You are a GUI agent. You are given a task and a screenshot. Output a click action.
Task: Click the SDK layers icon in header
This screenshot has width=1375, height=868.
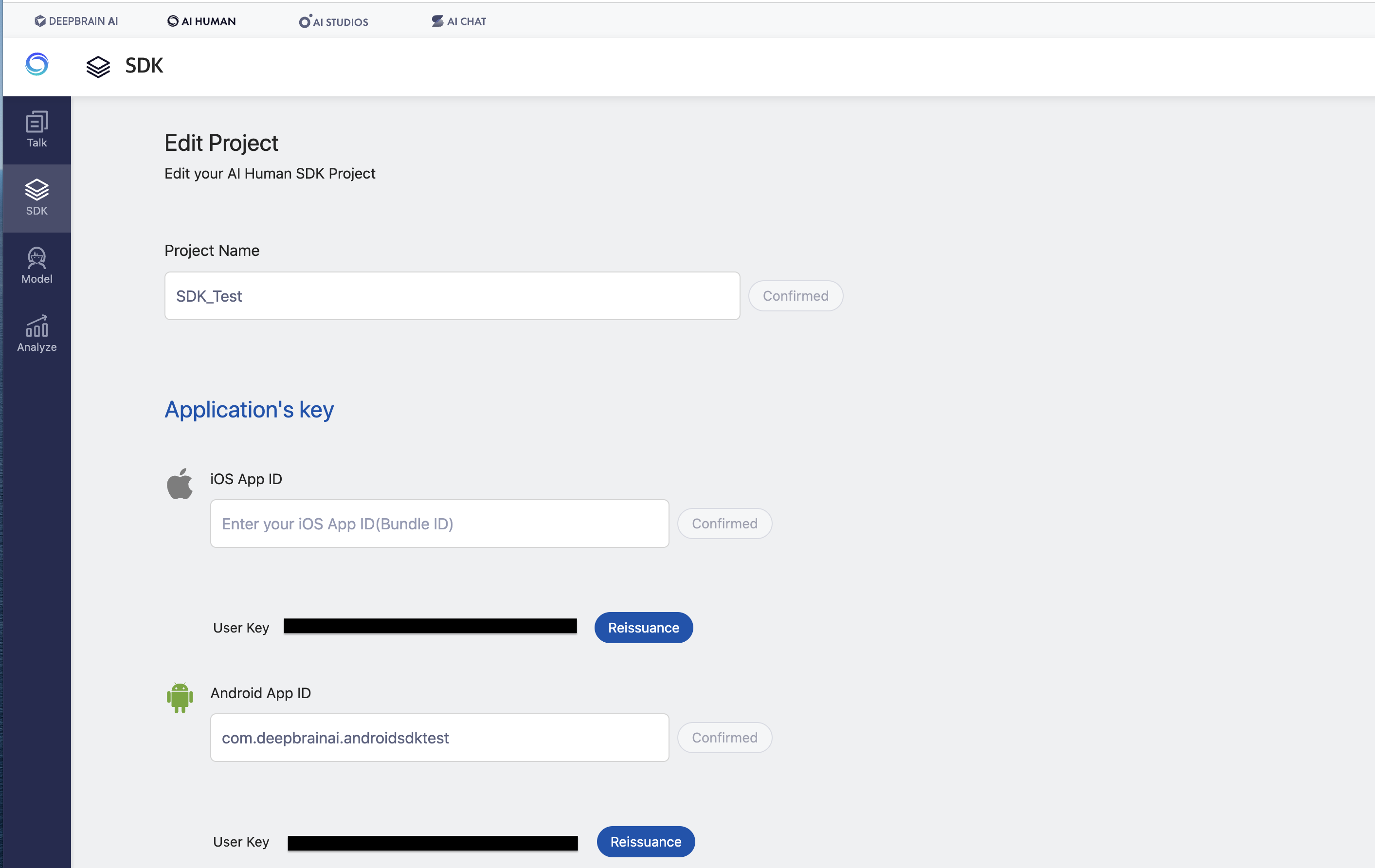tap(98, 67)
